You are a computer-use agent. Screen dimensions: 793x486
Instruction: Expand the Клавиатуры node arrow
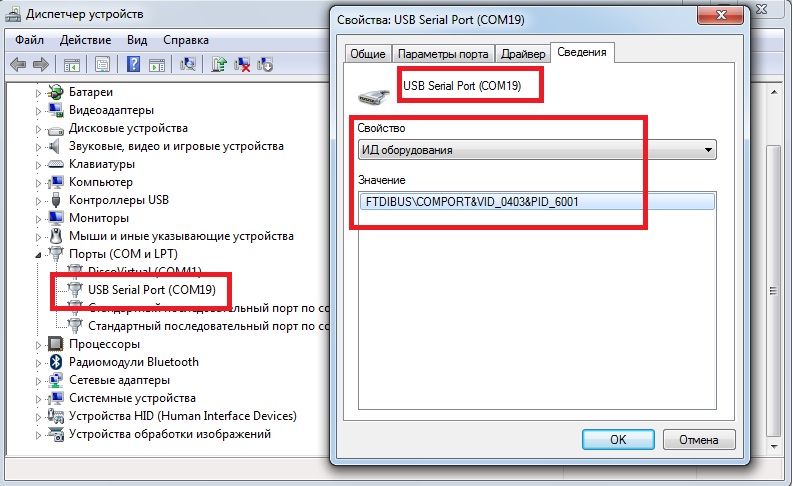38,164
